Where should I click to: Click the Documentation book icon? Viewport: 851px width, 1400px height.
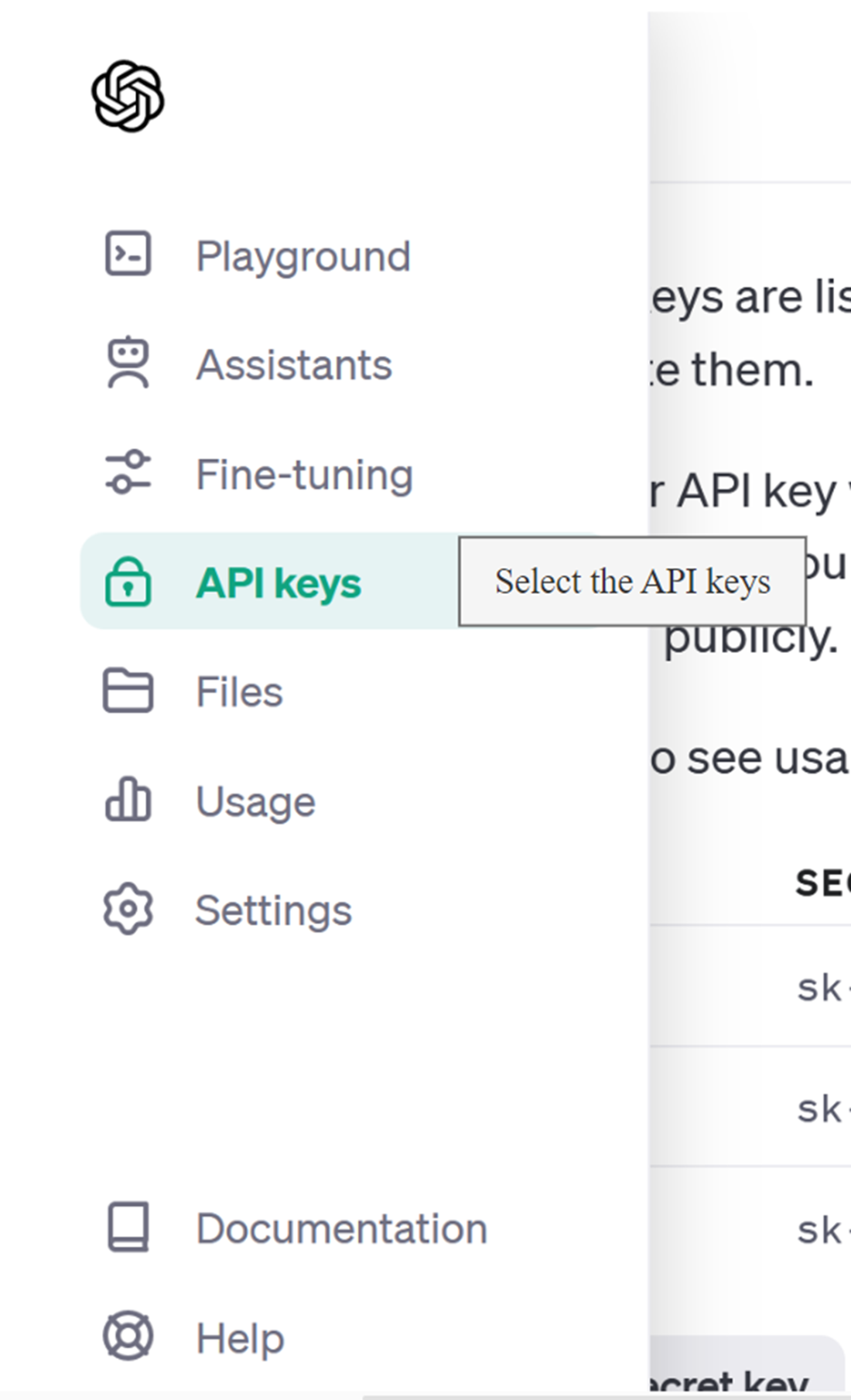click(128, 1227)
